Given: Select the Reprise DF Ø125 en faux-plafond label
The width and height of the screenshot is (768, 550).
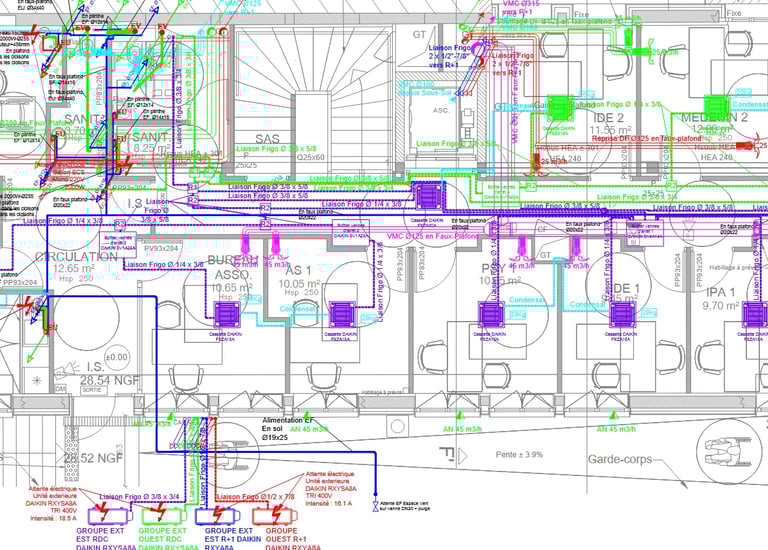Looking at the screenshot, I should pos(647,139).
